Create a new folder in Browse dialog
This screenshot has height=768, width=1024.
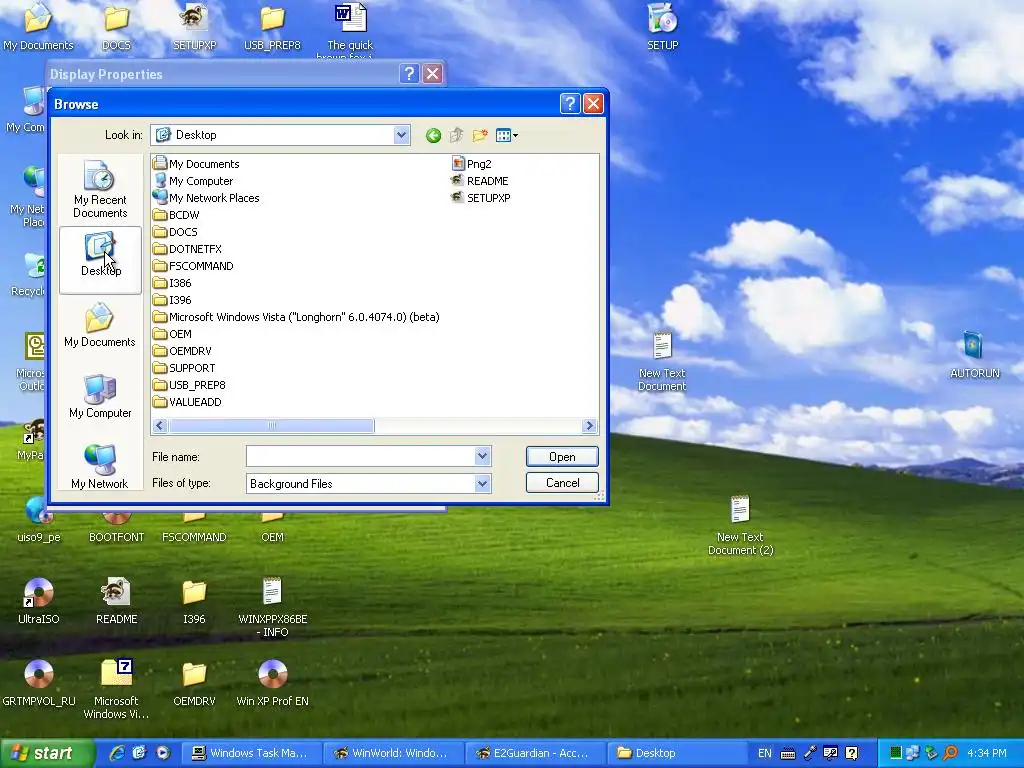(x=480, y=135)
